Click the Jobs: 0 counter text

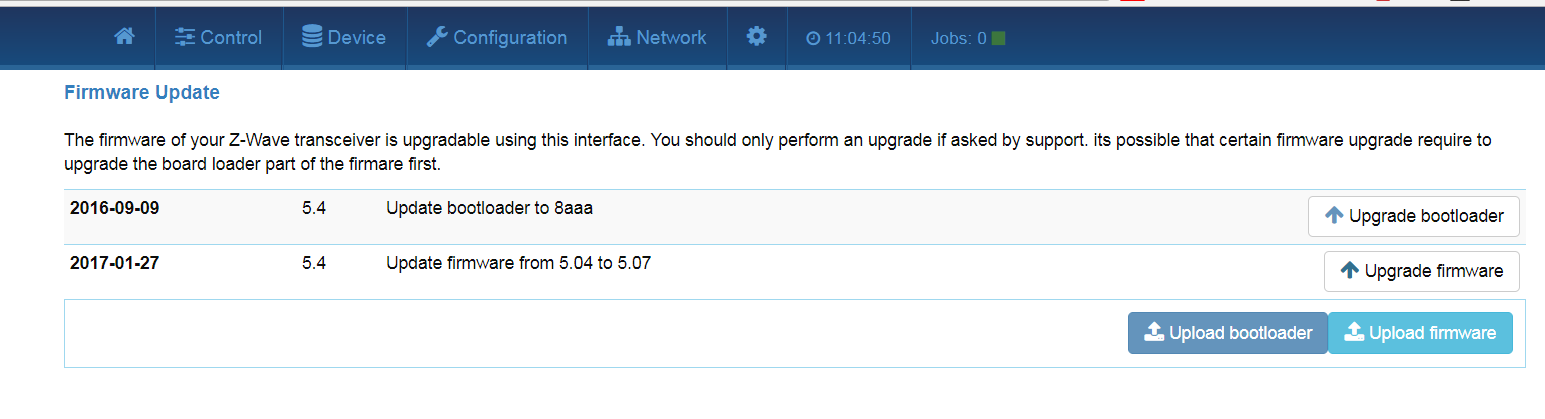click(x=958, y=38)
